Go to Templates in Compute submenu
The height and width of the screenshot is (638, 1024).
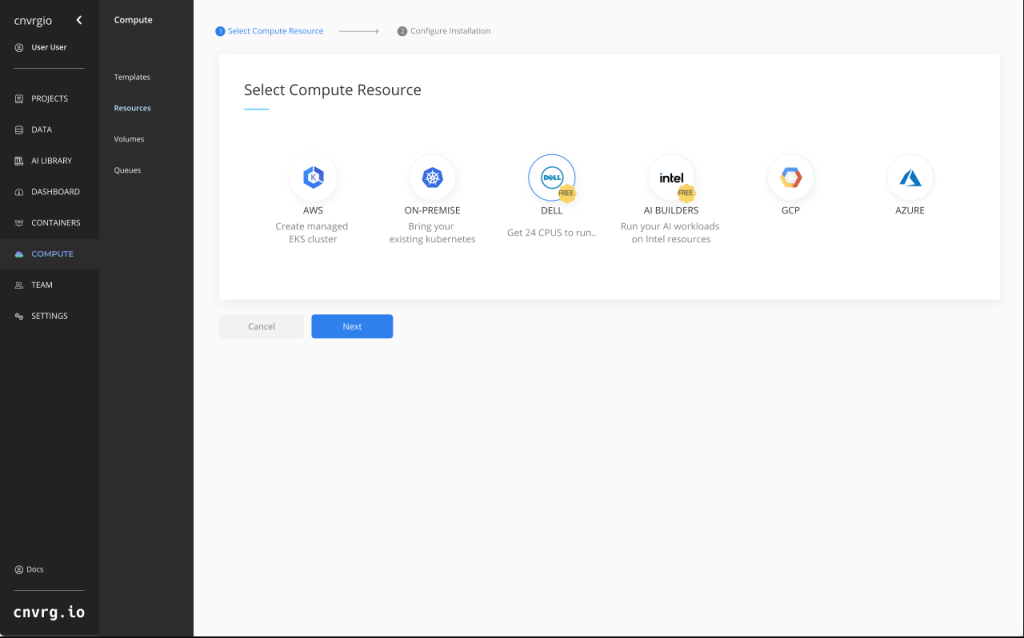(132, 77)
